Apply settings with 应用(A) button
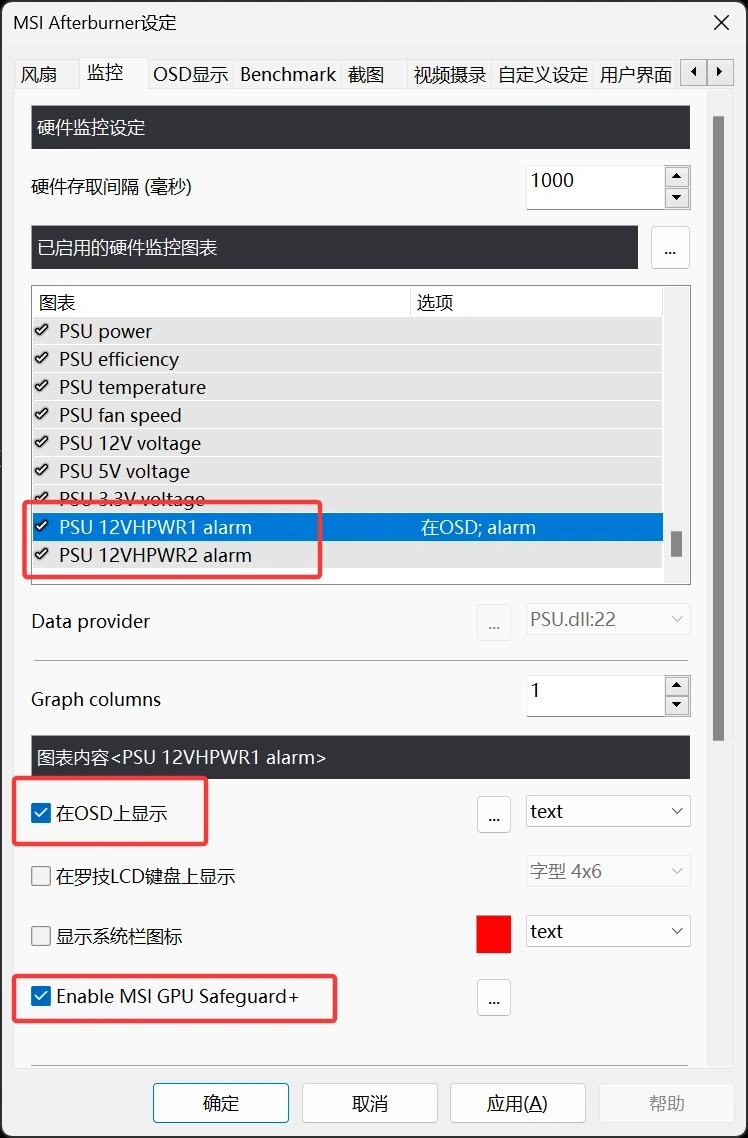 [517, 1103]
